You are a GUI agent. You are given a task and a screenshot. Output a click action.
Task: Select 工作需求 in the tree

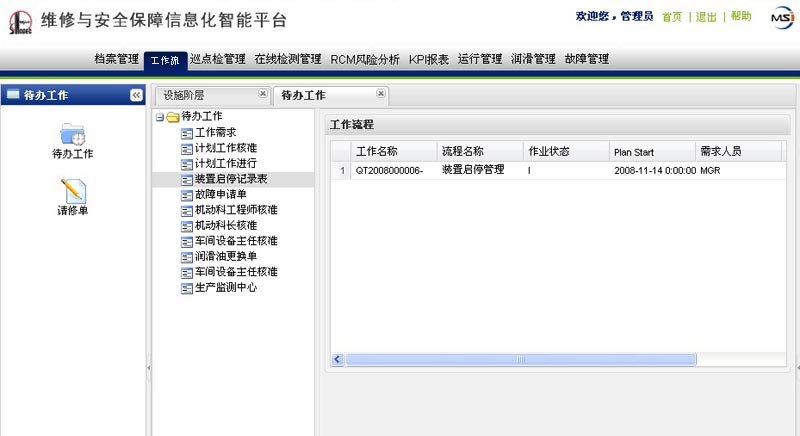(x=215, y=132)
